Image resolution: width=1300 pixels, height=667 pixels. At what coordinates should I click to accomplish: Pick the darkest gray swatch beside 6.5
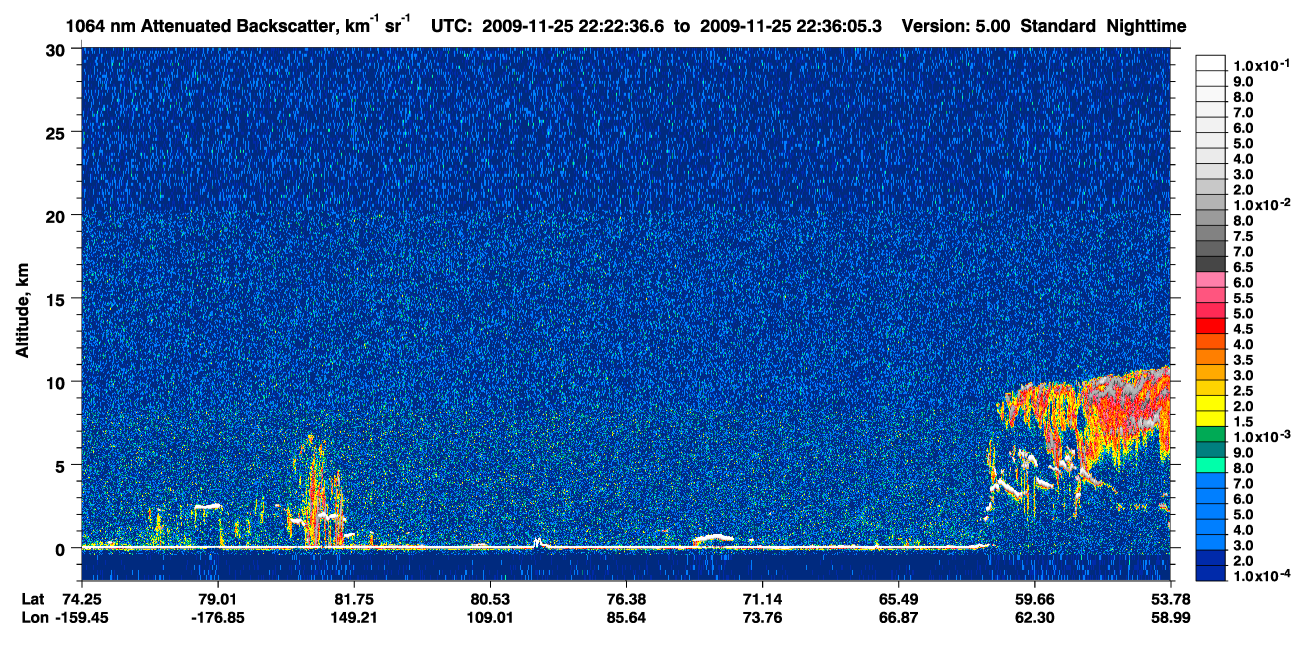coord(1211,263)
